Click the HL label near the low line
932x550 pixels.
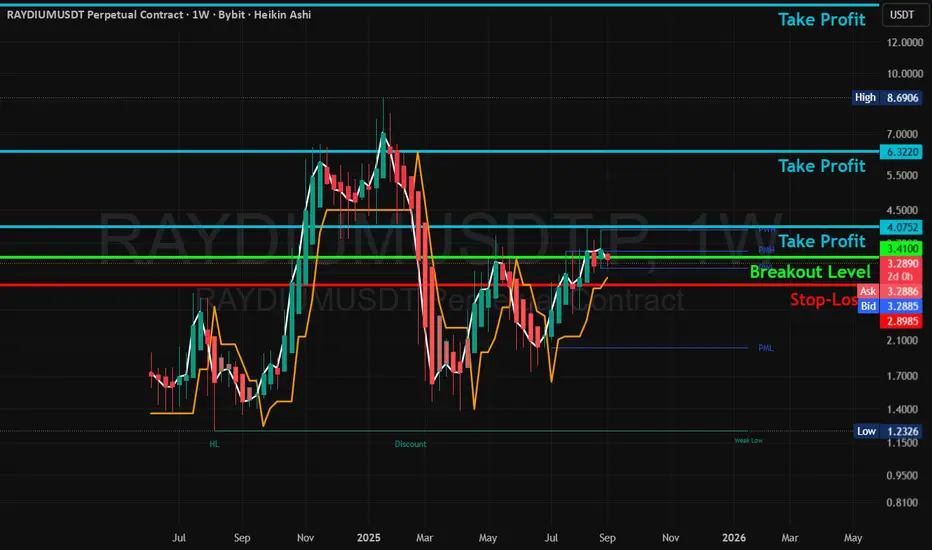215,444
